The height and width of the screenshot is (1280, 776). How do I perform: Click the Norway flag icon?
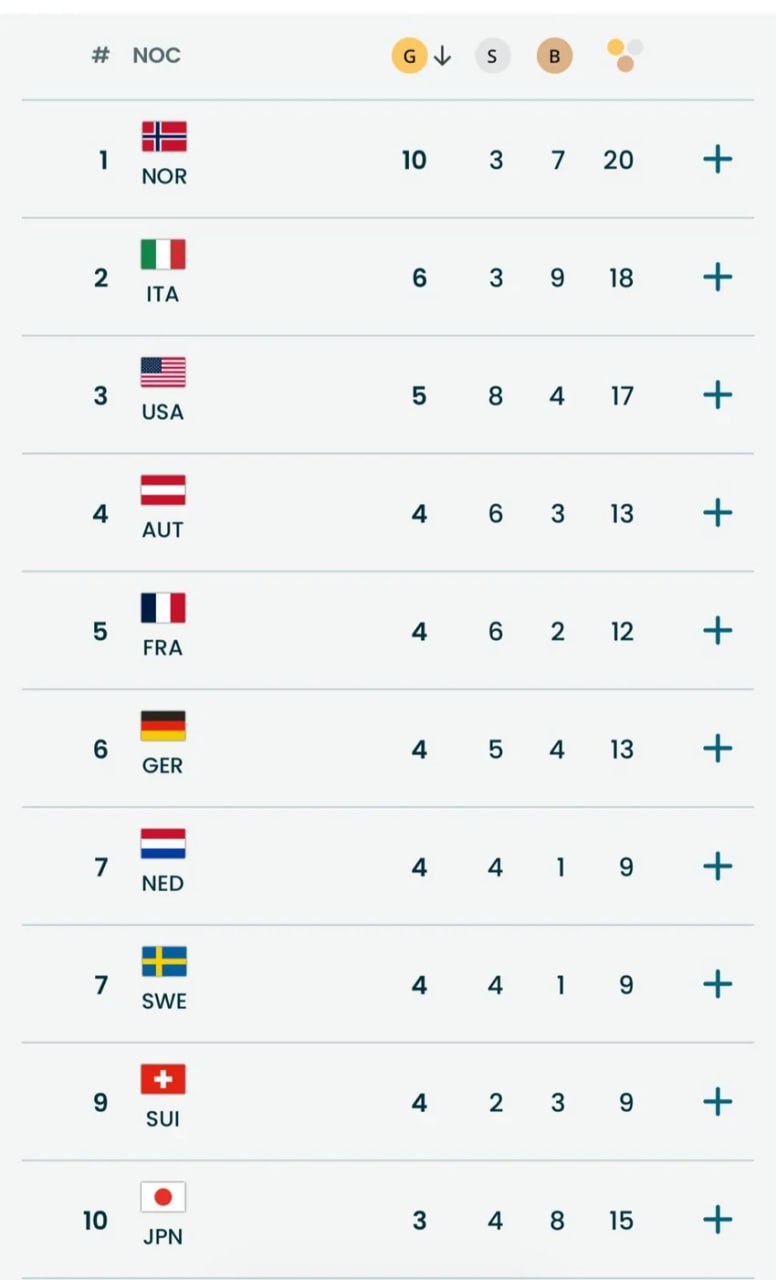pyautogui.click(x=164, y=136)
